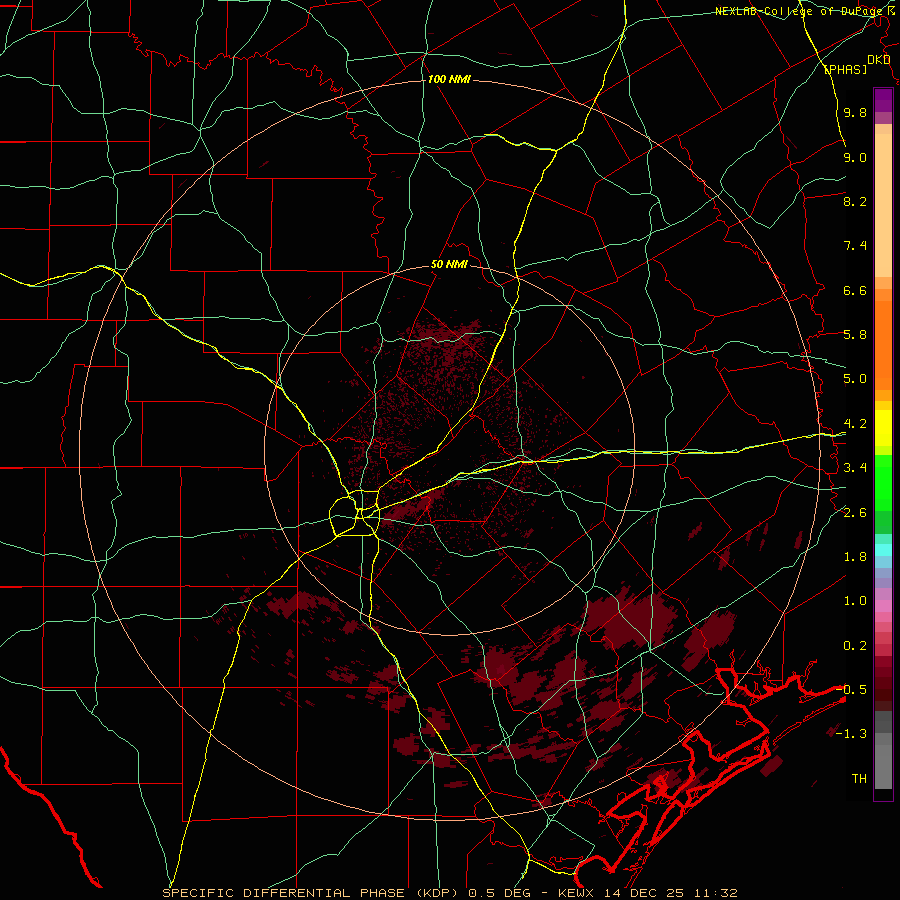900x900 pixels.
Task: Select the 8.2 scale label
Action: (x=855, y=201)
